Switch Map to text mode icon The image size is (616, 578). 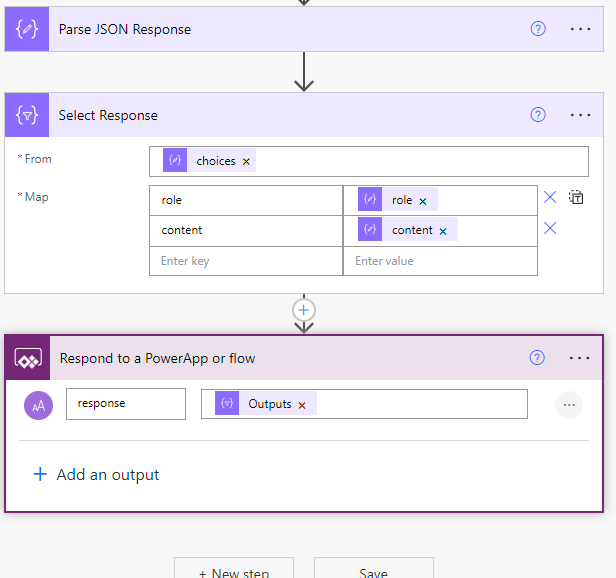pos(576,197)
